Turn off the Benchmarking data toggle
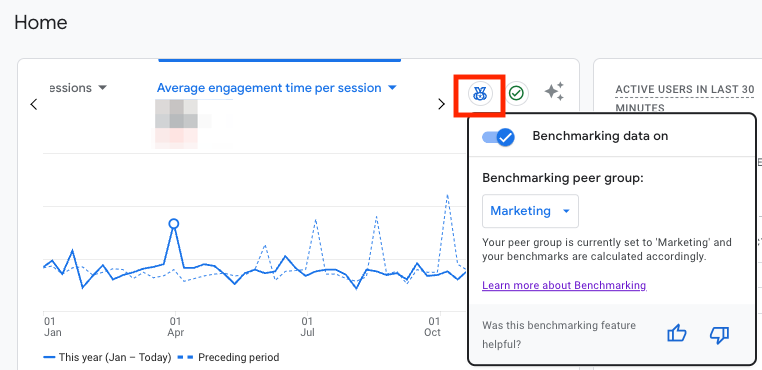The image size is (762, 370). click(x=498, y=137)
